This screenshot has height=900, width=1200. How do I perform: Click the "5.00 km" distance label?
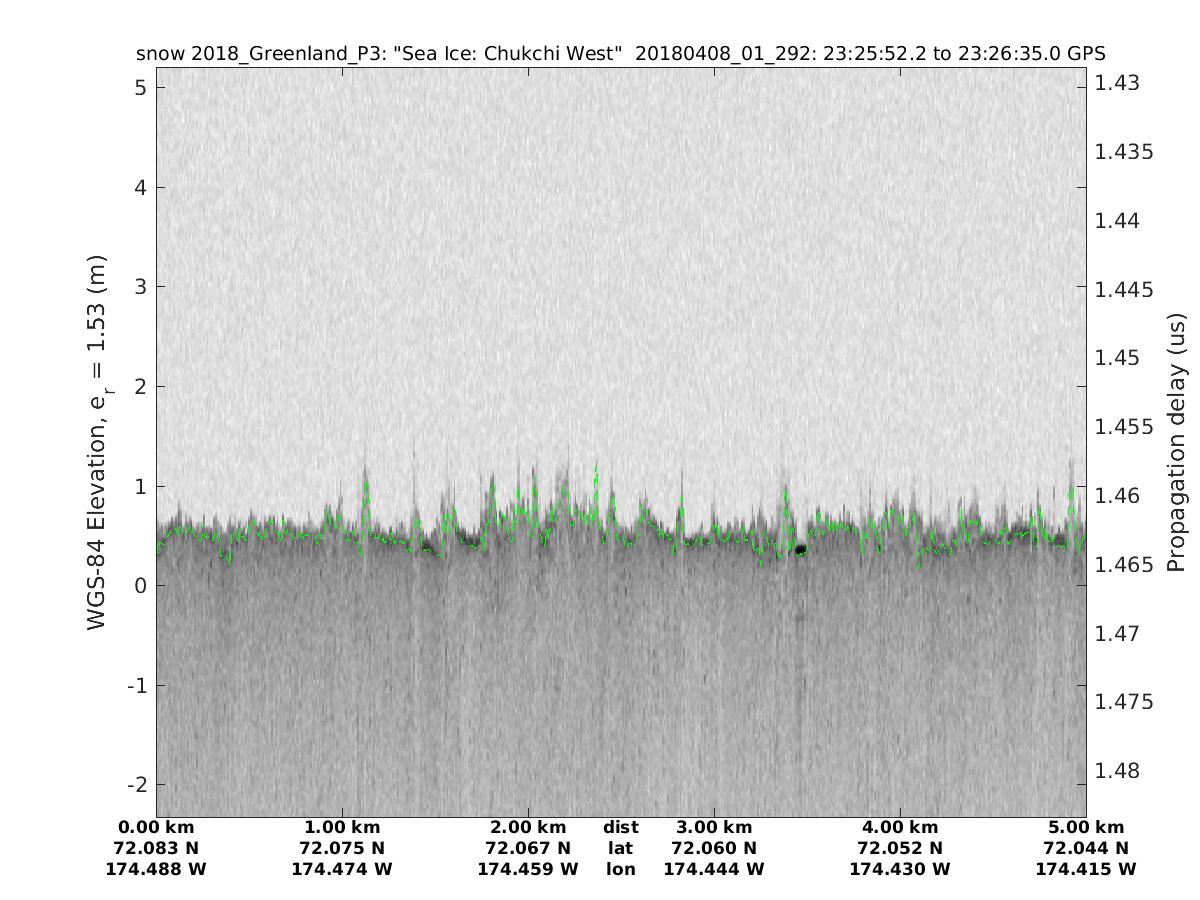tap(1086, 827)
